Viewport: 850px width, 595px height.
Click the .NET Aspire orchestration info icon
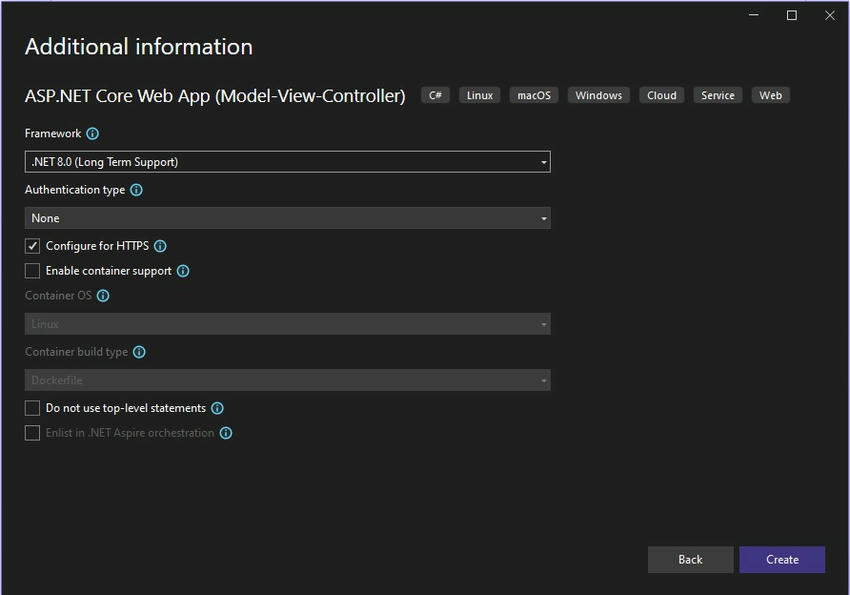click(225, 433)
